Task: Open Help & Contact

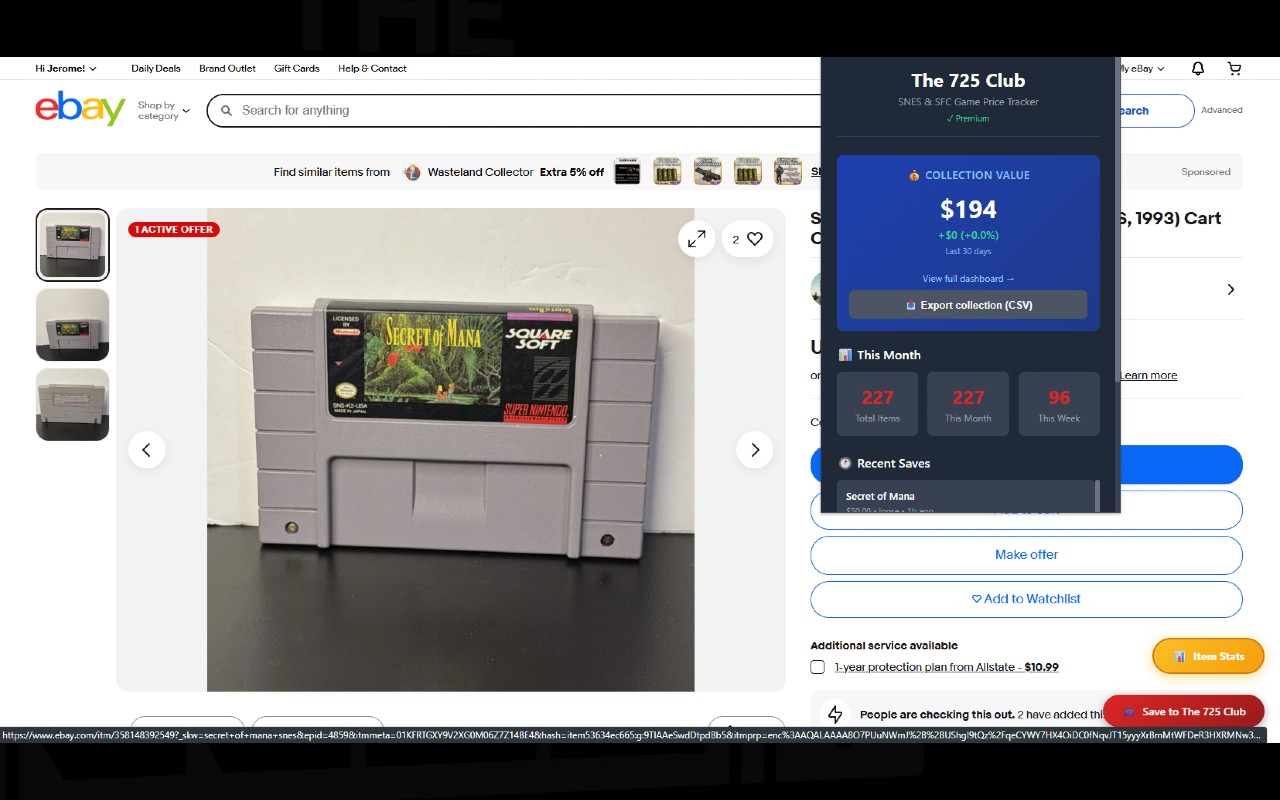Action: click(371, 68)
